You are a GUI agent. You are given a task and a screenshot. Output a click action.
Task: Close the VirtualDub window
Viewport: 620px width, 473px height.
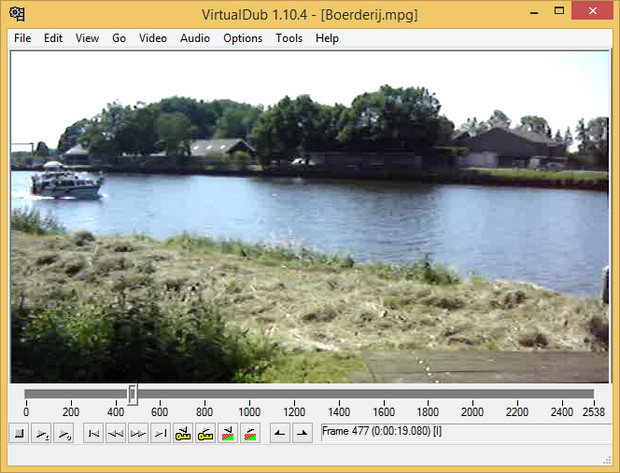pyautogui.click(x=592, y=11)
